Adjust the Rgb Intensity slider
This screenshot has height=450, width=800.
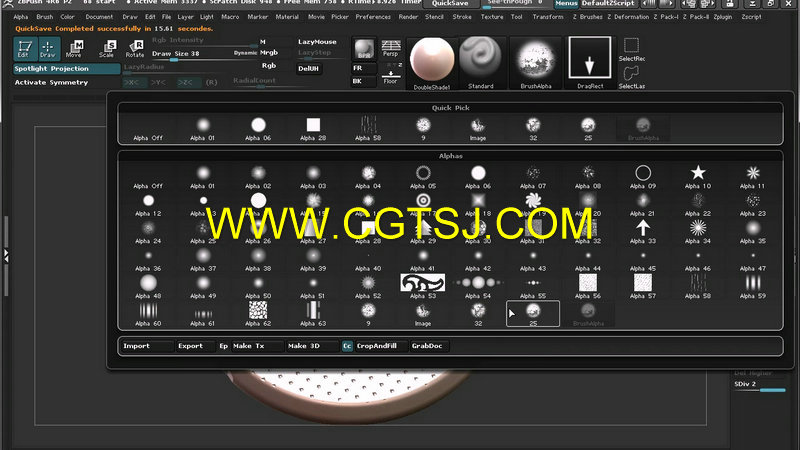204,41
